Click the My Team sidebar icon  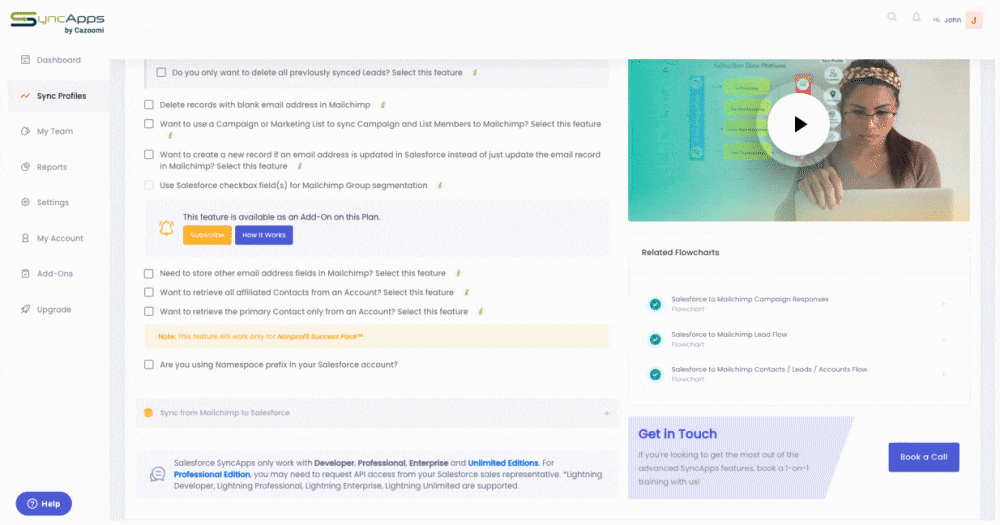point(25,131)
